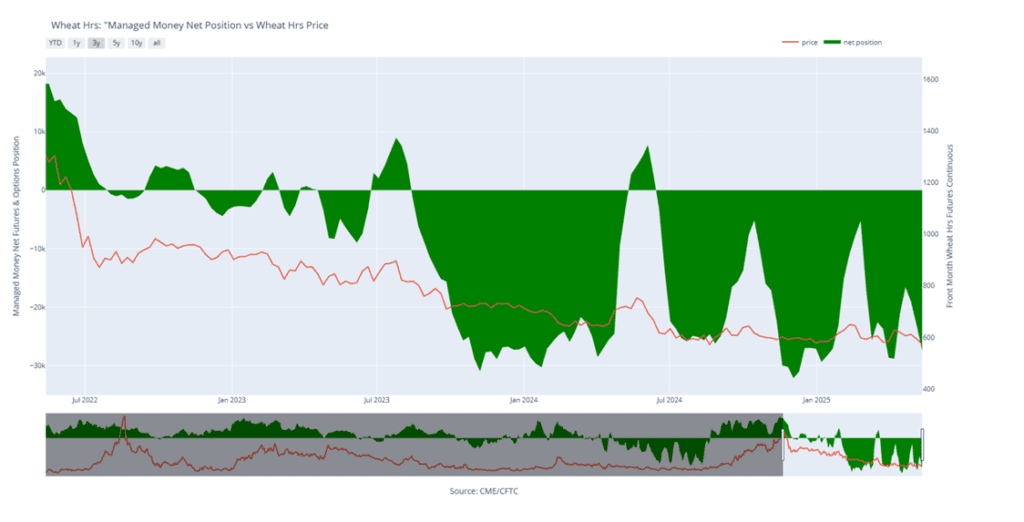Click the Front Month right axis title
1024x522 pixels.
pos(950,226)
